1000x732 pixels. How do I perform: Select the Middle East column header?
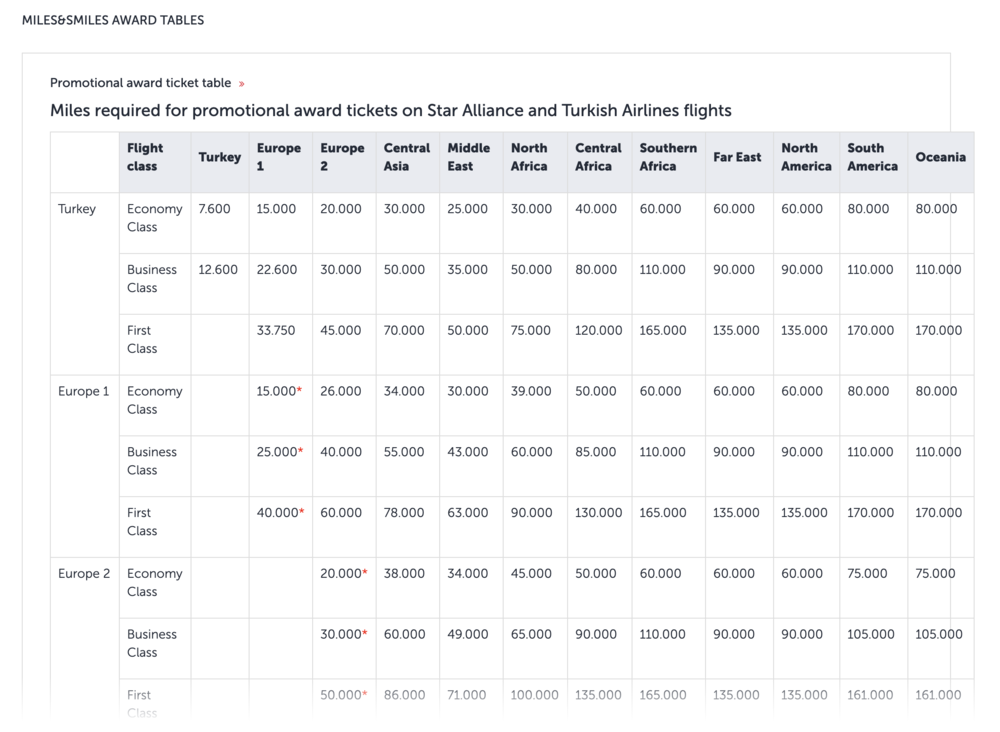pos(469,157)
